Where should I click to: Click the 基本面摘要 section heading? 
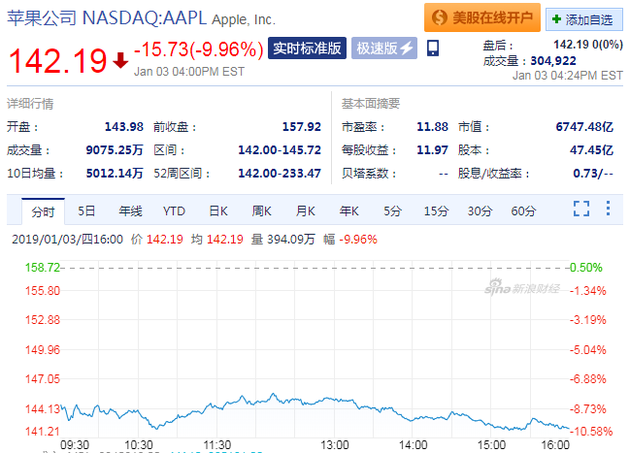coord(370,104)
